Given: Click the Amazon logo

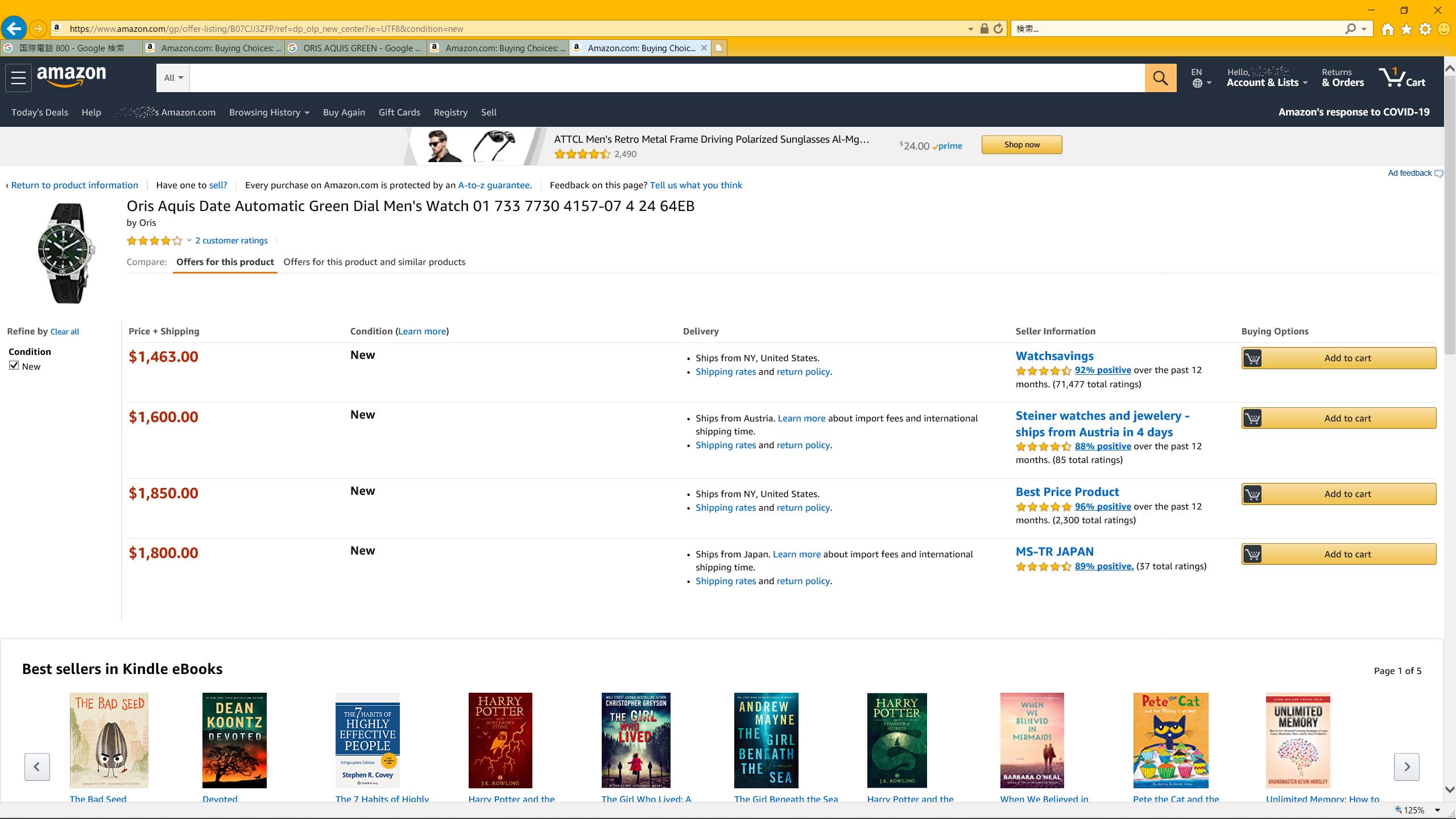Looking at the screenshot, I should [x=72, y=76].
